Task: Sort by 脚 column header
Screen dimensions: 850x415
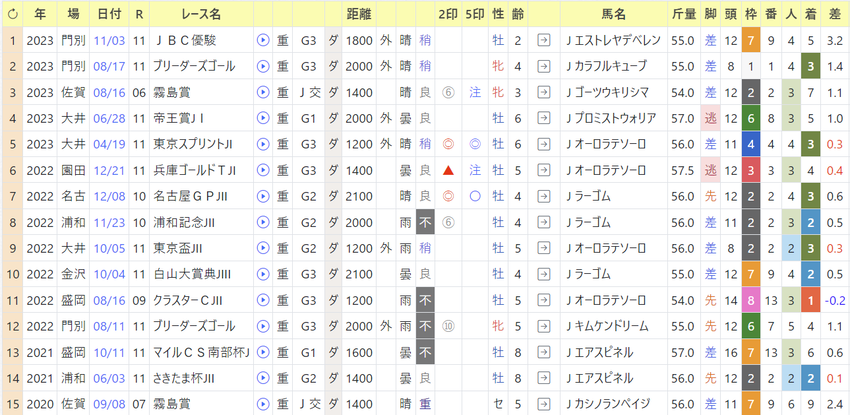Action: pos(711,15)
